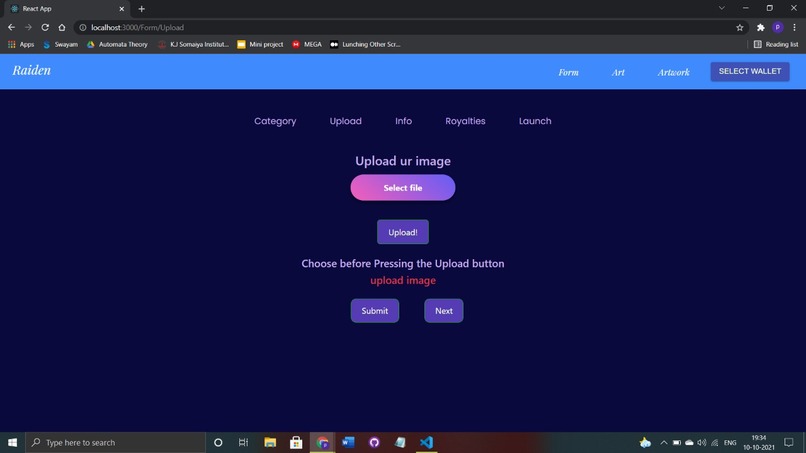Image resolution: width=806 pixels, height=453 pixels.
Task: Switch to the Upload step
Action: click(x=345, y=121)
